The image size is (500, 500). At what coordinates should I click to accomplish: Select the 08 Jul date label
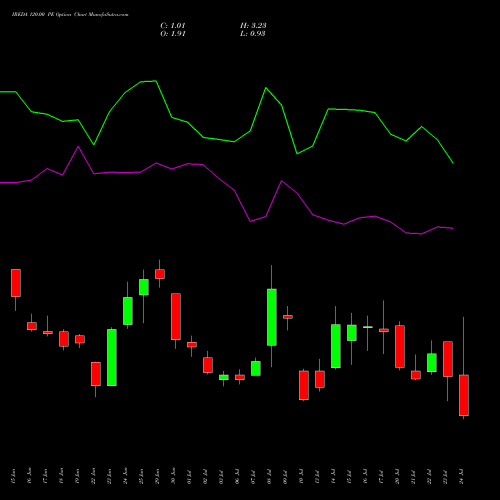click(x=269, y=477)
